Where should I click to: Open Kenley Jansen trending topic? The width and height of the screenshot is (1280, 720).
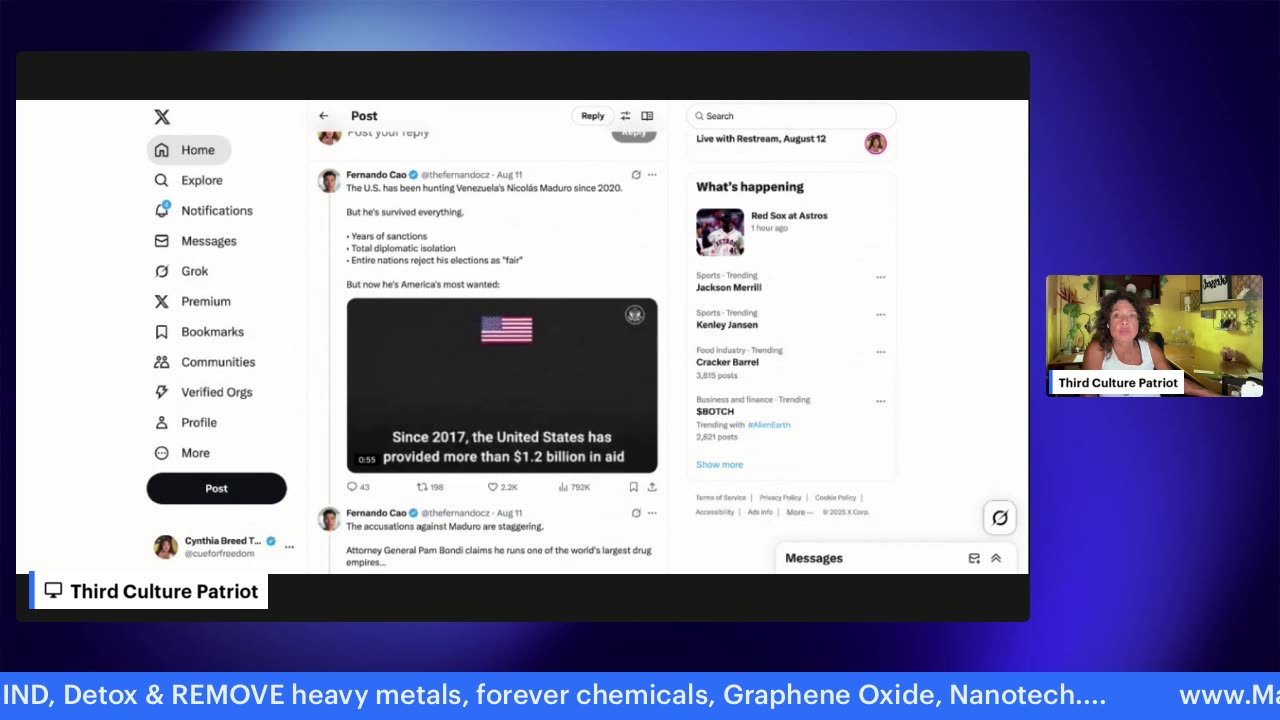point(727,325)
